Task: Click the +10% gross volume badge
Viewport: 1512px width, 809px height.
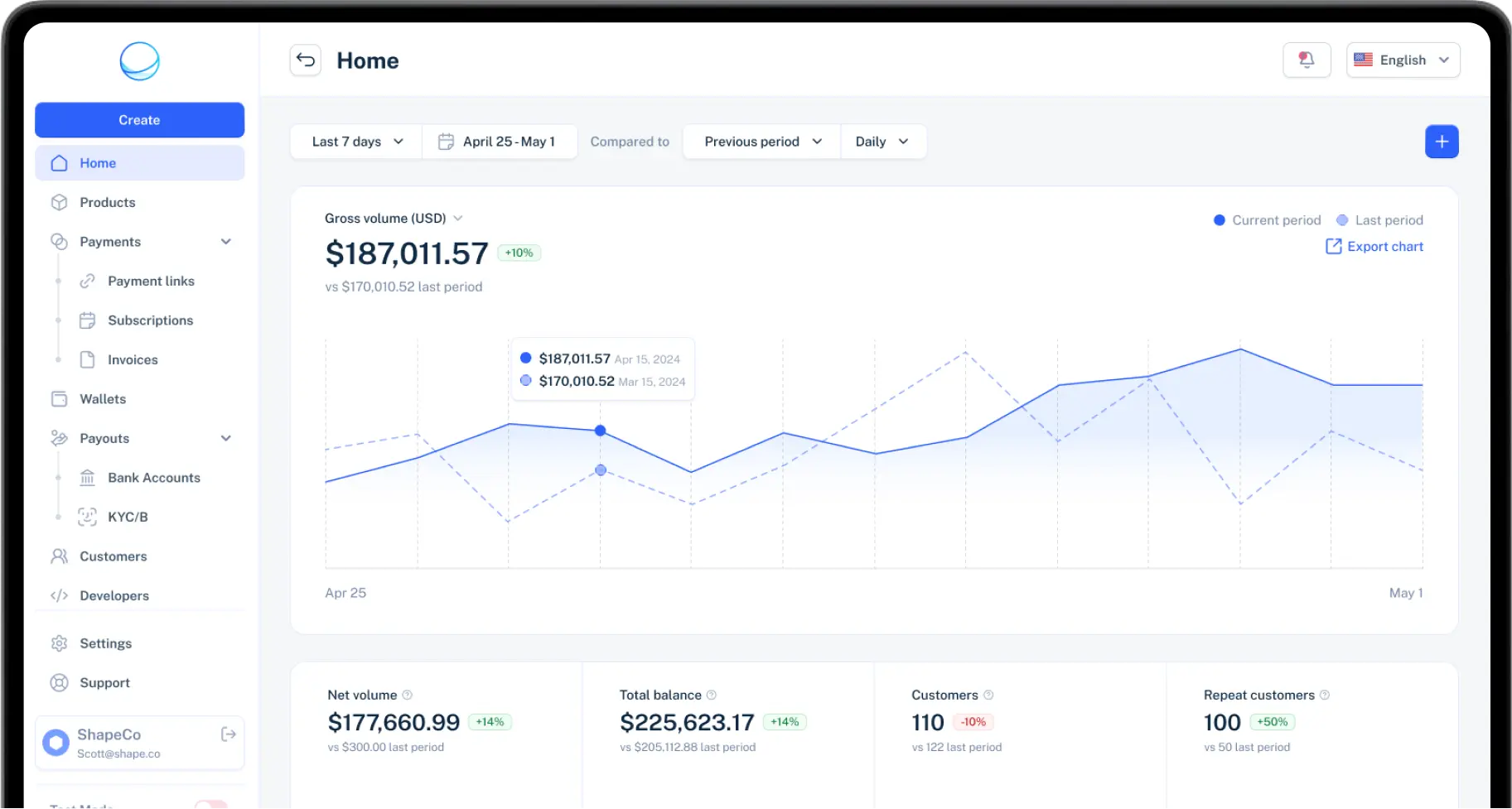Action: (519, 253)
